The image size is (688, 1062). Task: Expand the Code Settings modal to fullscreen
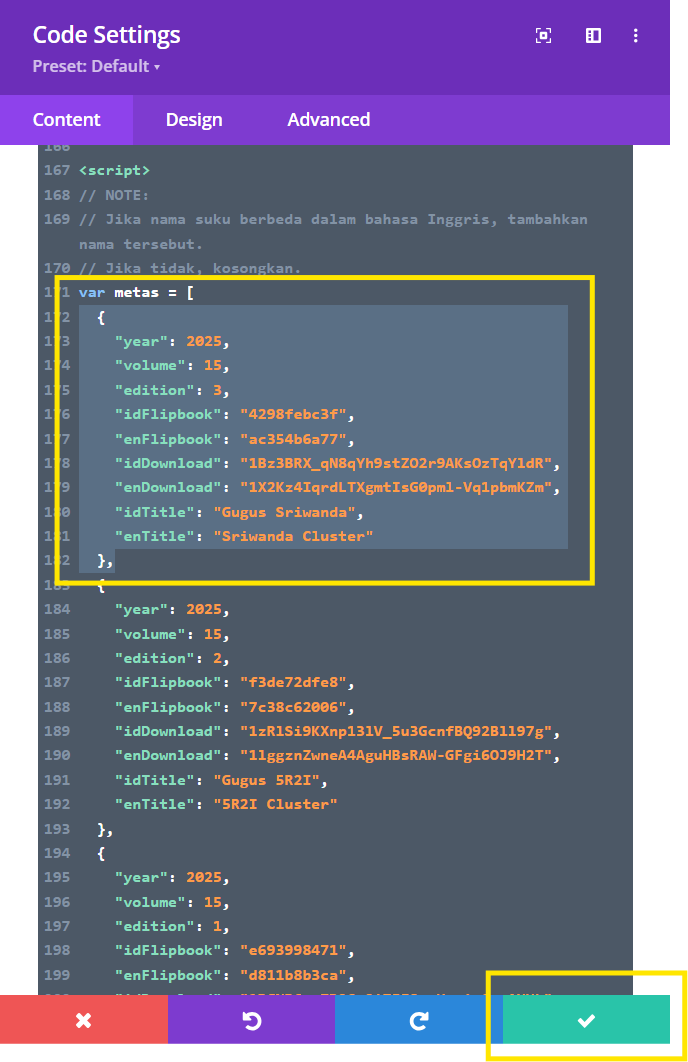pos(543,36)
